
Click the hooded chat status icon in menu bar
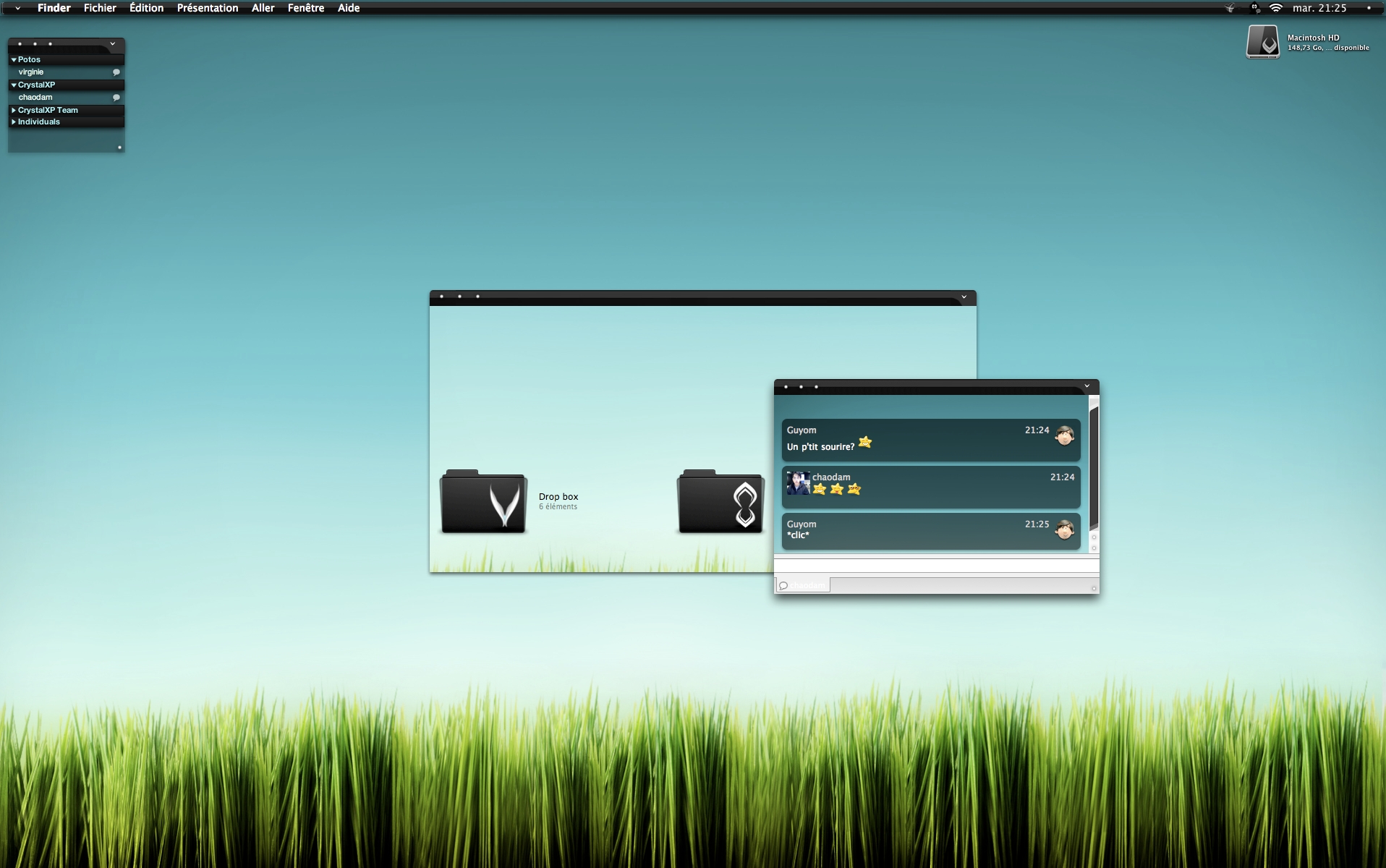pyautogui.click(x=1255, y=9)
